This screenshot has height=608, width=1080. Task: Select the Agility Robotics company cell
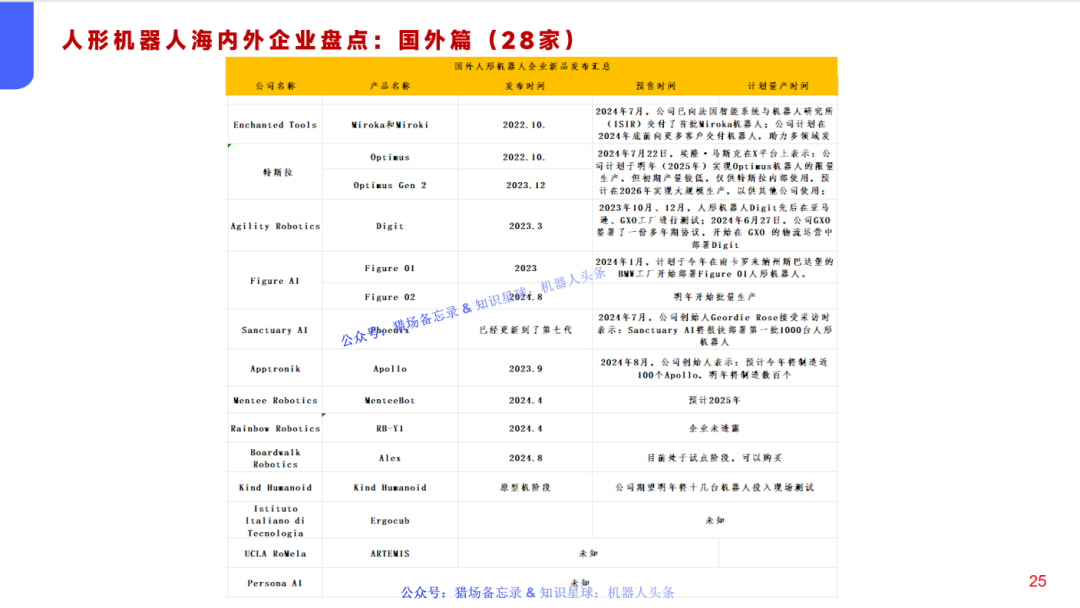point(275,226)
